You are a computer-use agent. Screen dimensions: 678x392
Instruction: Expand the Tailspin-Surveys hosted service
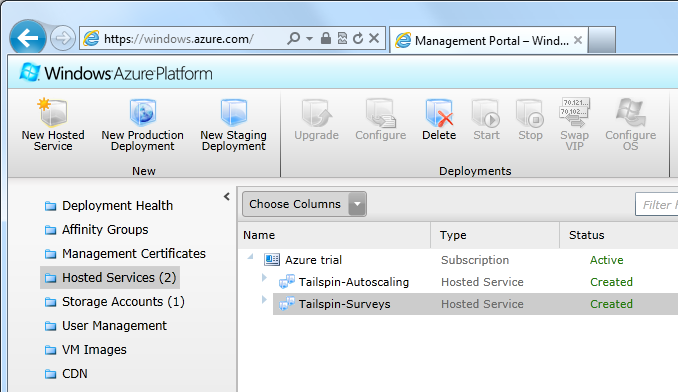coord(264,299)
